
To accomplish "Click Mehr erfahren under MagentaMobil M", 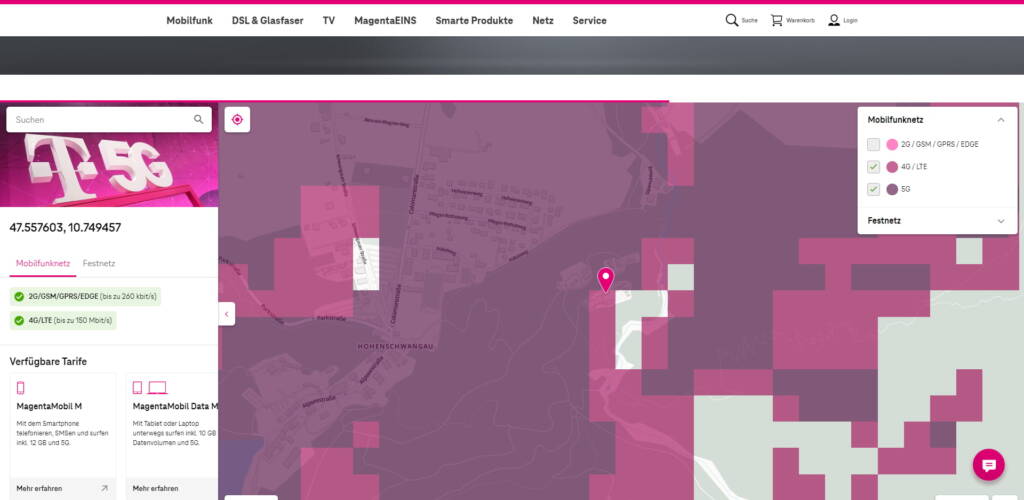I will click(x=39, y=488).
